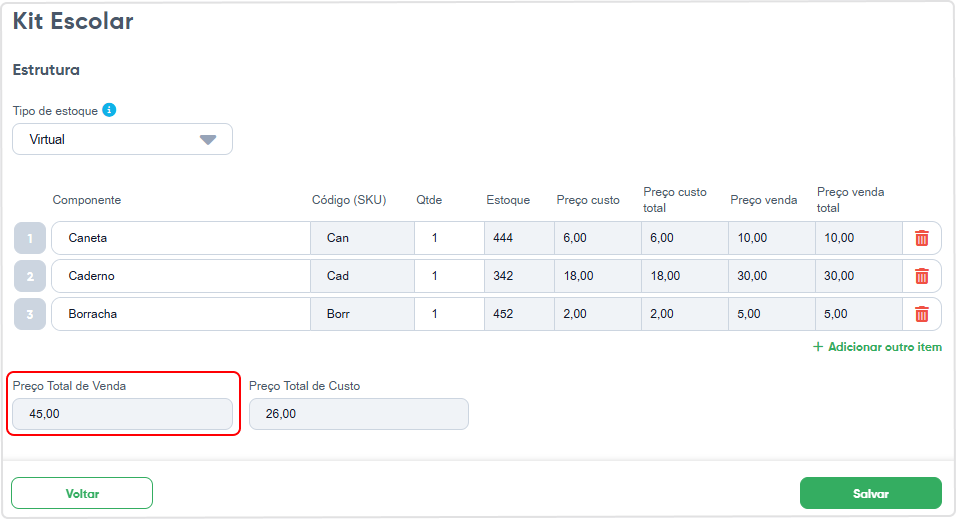Click the Caderno component field
Screen dimensions: 956x519
pyautogui.click(x=181, y=276)
